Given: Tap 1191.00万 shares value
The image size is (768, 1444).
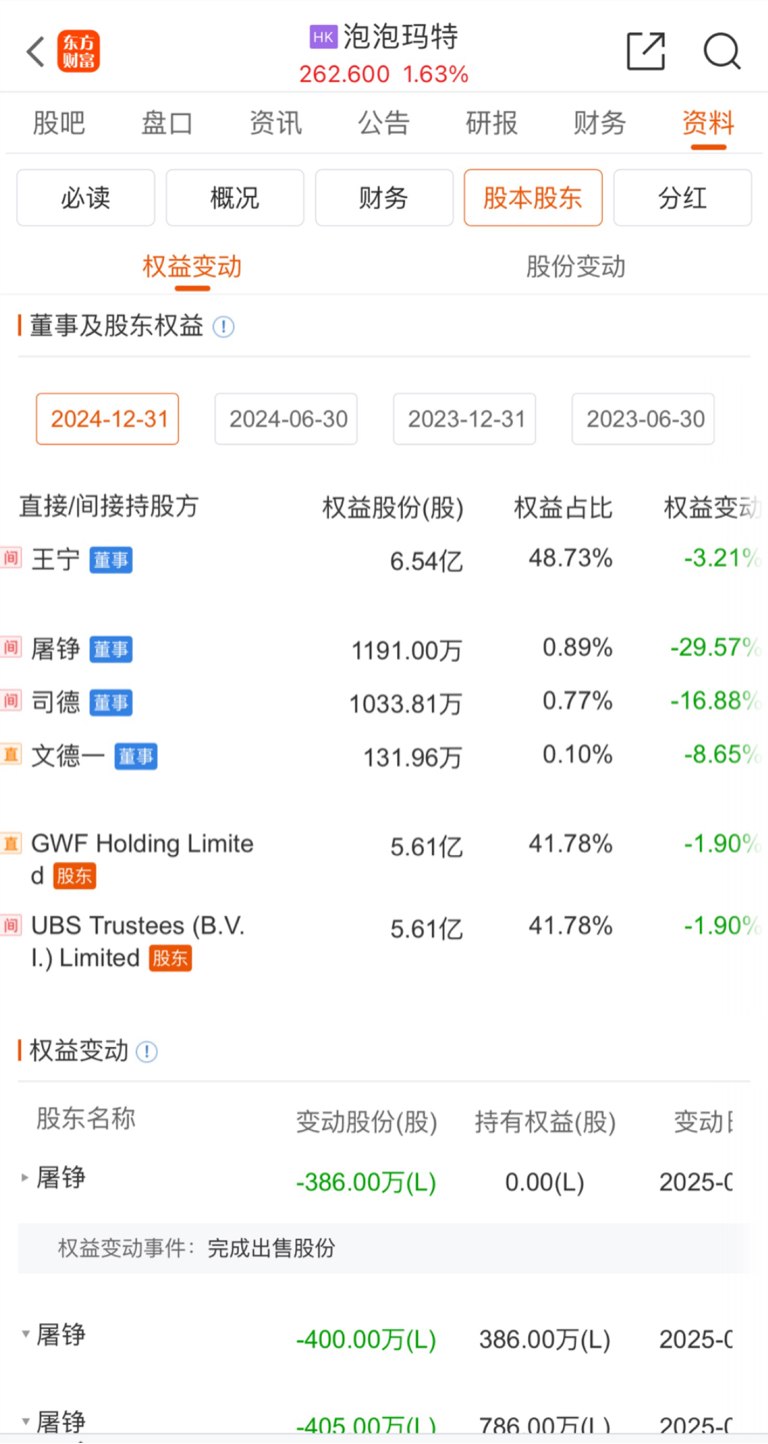Looking at the screenshot, I should pos(407,651).
